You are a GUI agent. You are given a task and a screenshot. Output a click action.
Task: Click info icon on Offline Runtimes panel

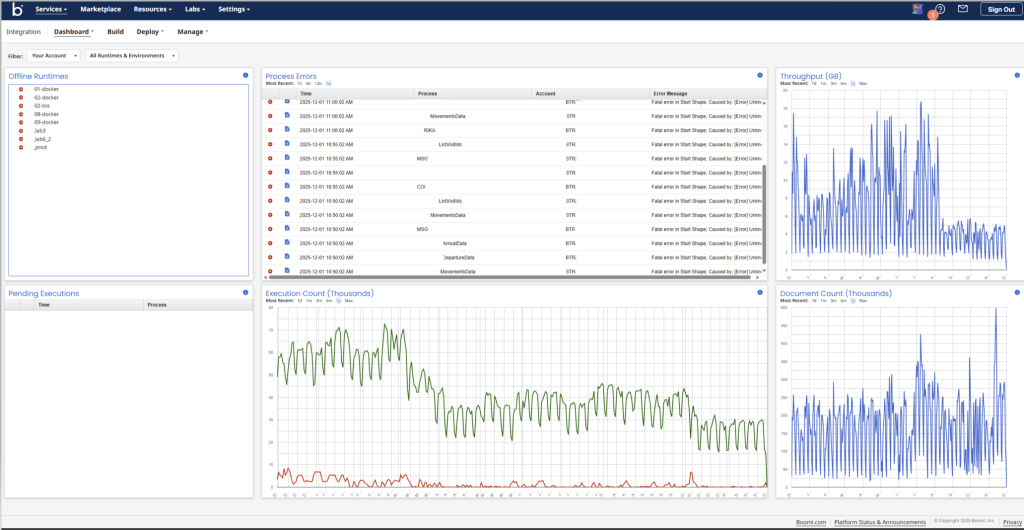[x=245, y=76]
